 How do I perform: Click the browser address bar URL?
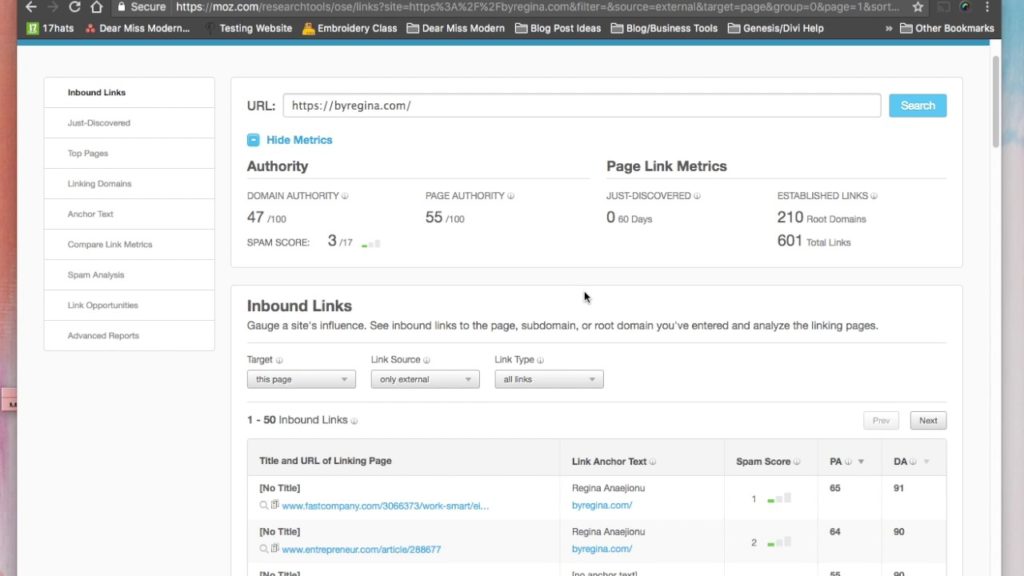[537, 7]
